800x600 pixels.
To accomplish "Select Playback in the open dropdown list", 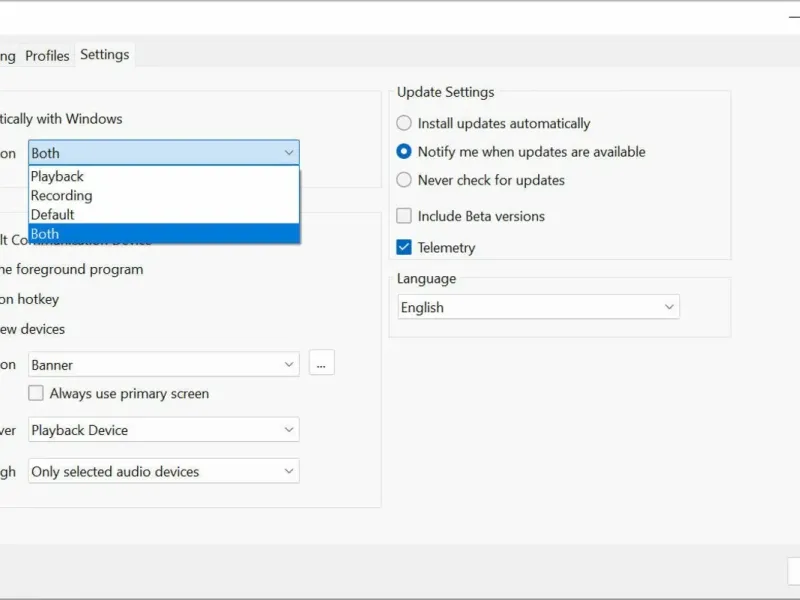I will click(58, 177).
